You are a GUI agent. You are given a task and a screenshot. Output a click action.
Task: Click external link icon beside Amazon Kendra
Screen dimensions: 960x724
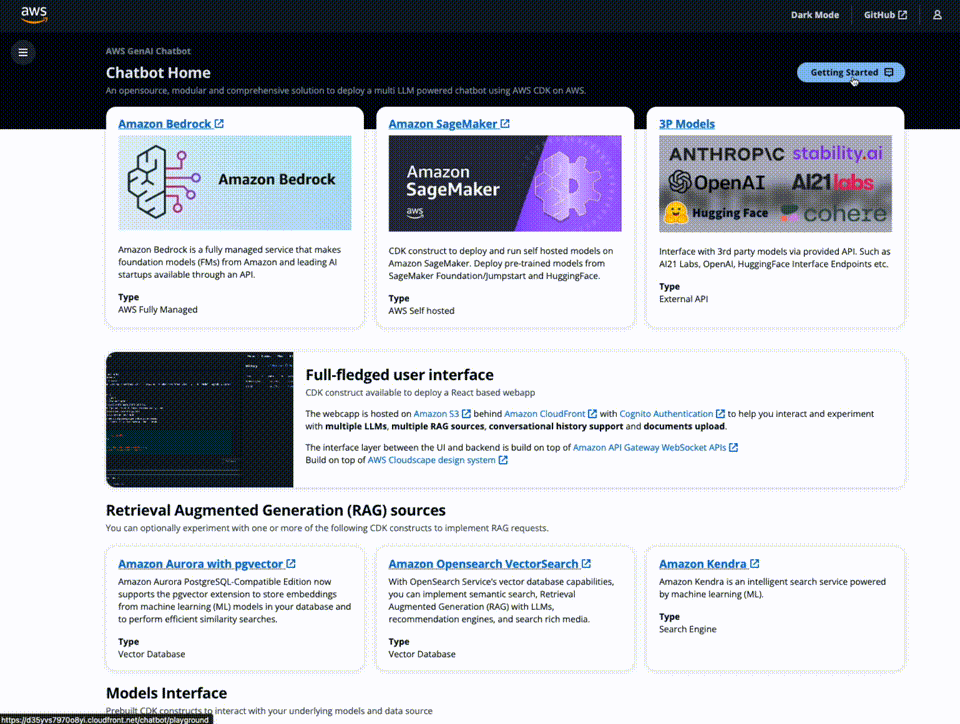[x=755, y=564]
